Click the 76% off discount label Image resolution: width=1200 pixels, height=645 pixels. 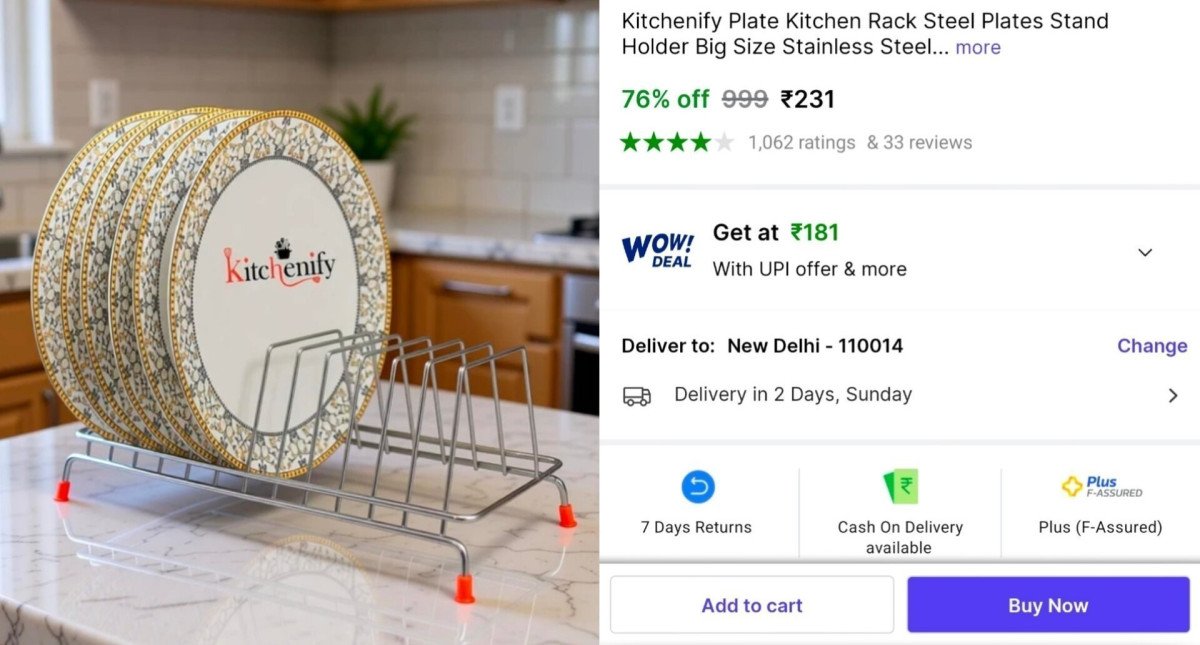665,99
